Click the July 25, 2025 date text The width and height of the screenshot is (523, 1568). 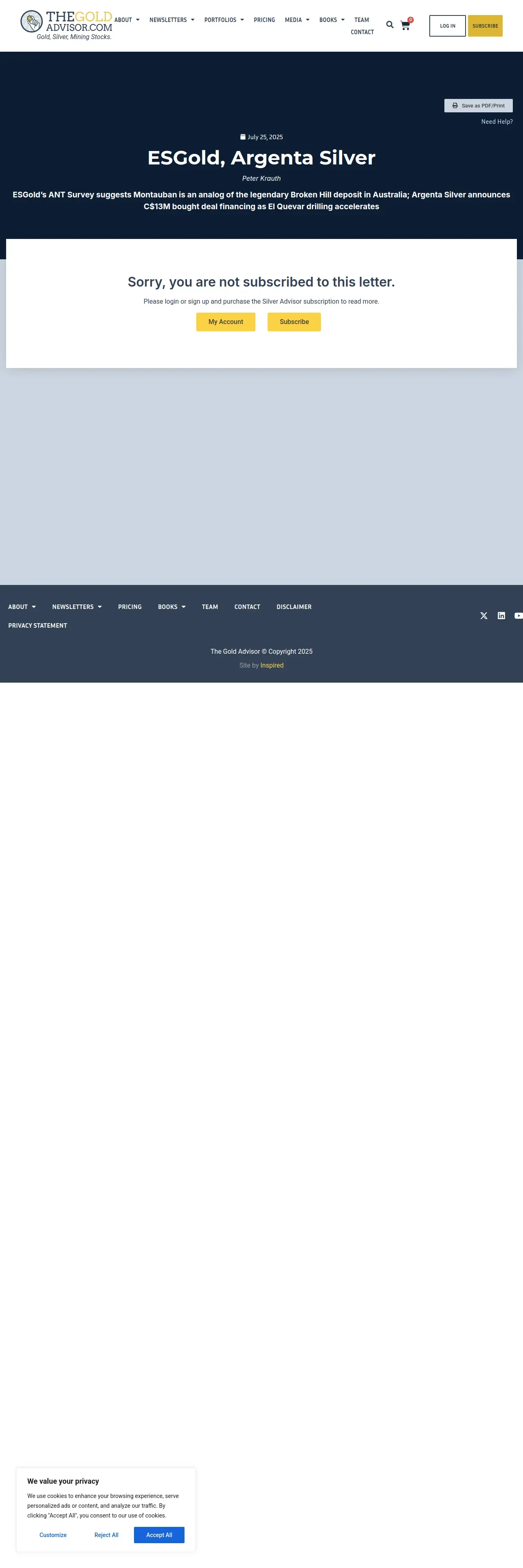coord(266,137)
